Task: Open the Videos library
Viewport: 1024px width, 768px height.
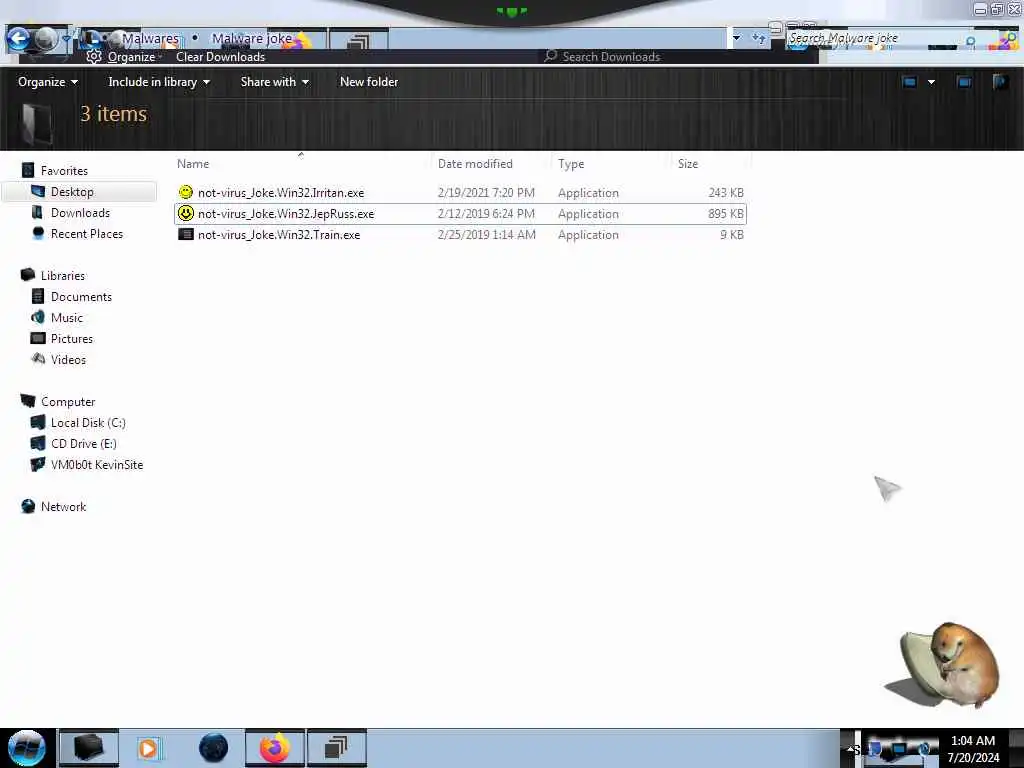Action: coord(68,359)
